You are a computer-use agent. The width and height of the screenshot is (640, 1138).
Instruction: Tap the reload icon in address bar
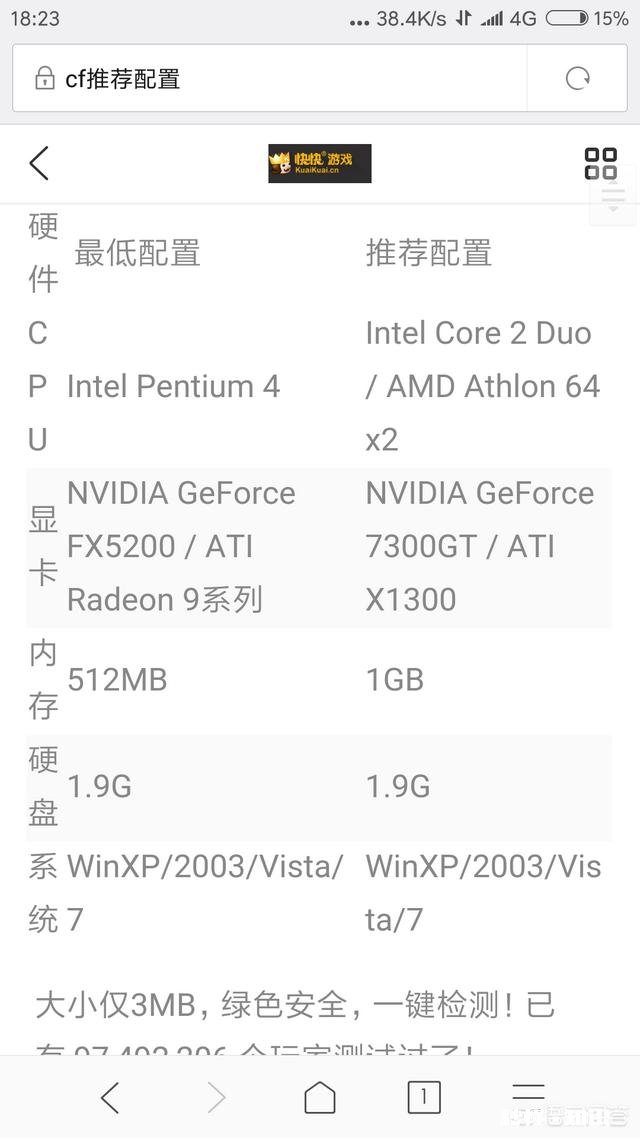(x=577, y=79)
